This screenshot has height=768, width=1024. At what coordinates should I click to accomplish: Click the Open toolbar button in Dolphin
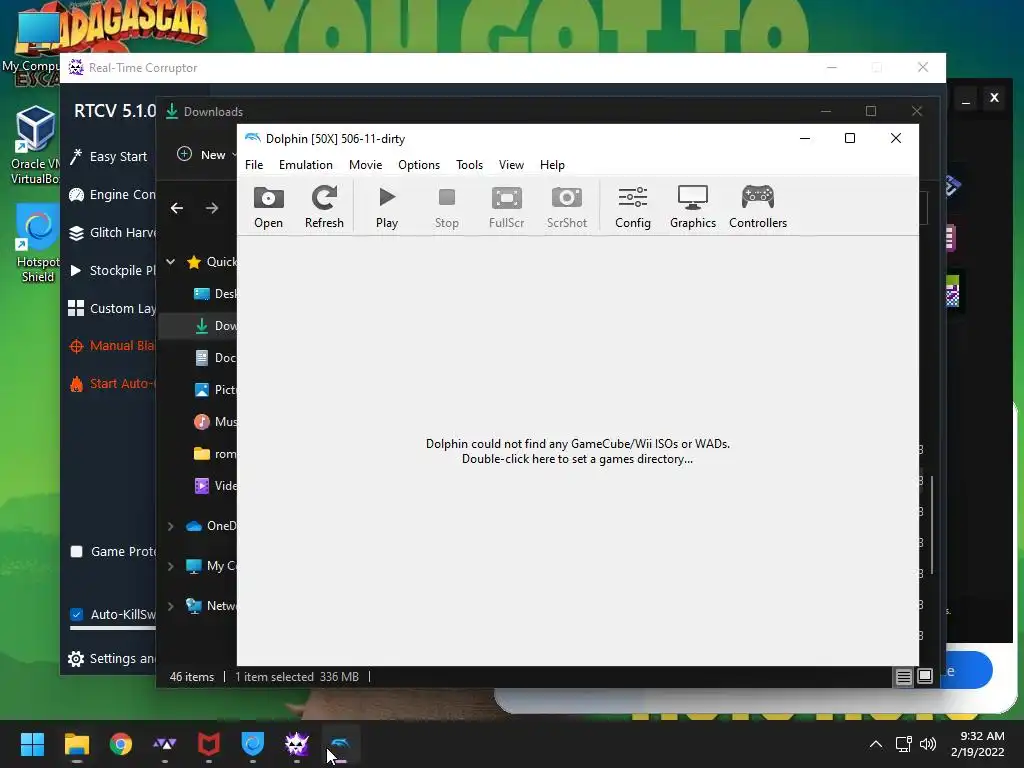point(268,208)
